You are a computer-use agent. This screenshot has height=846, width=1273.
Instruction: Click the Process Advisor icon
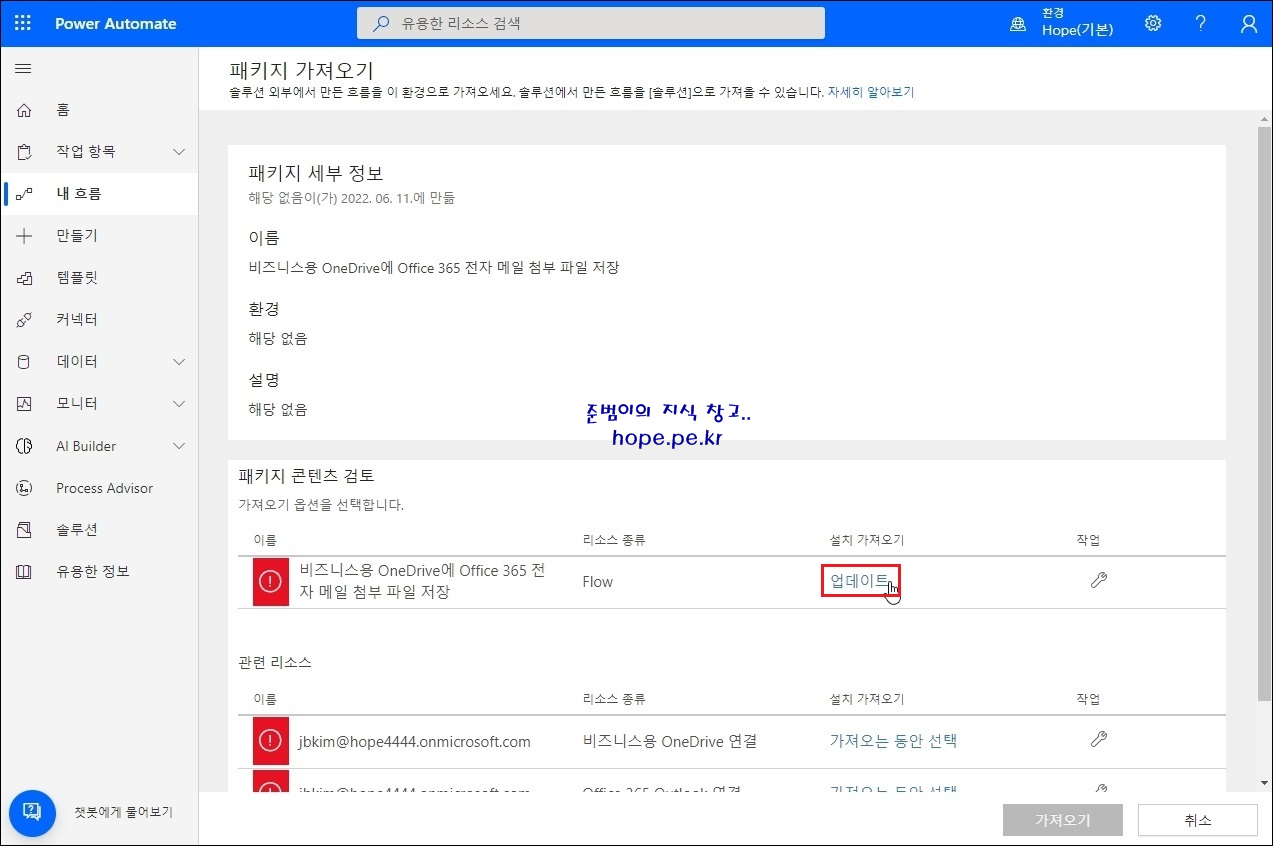coord(24,488)
